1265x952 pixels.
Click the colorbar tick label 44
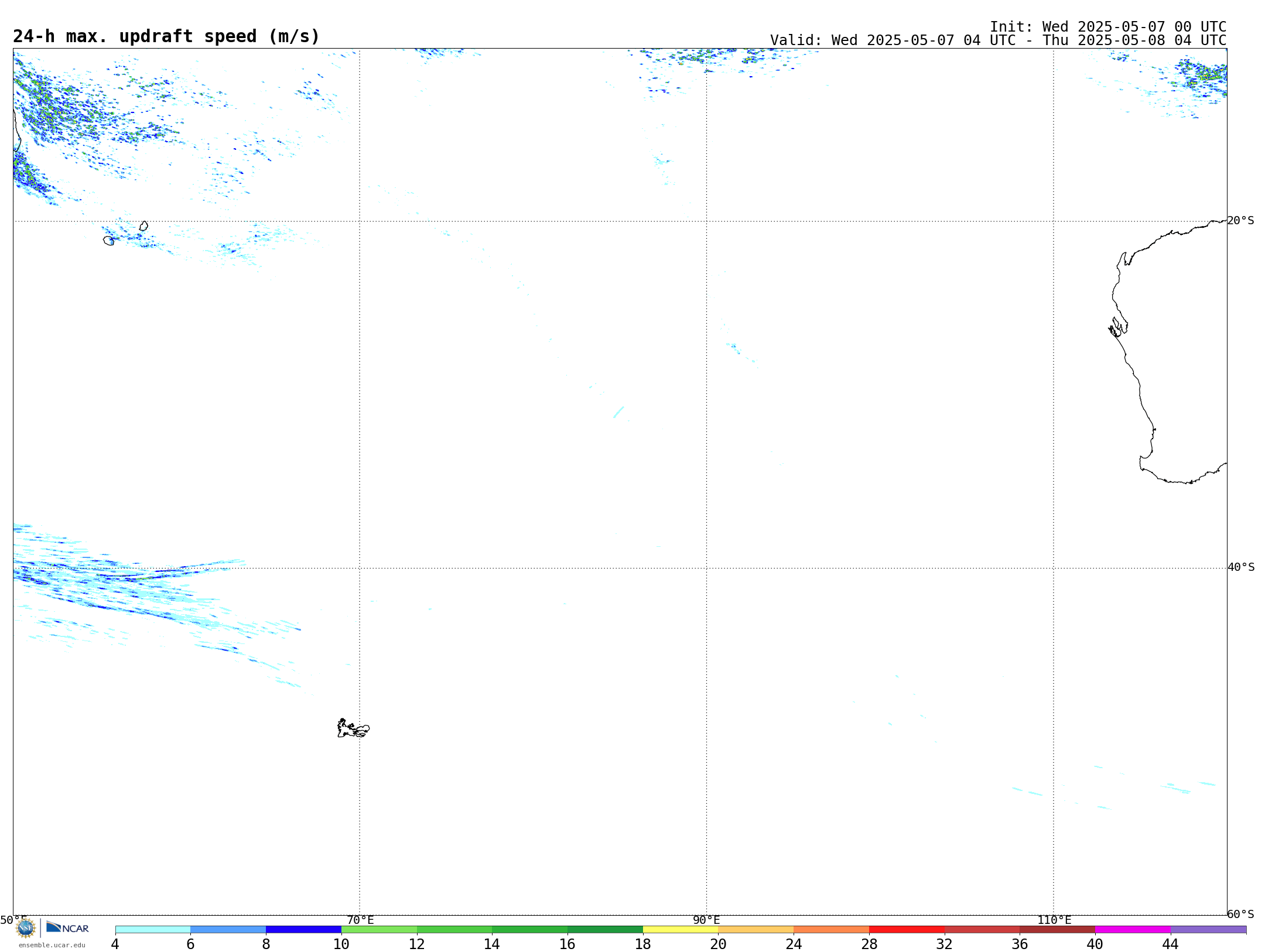point(1171,944)
